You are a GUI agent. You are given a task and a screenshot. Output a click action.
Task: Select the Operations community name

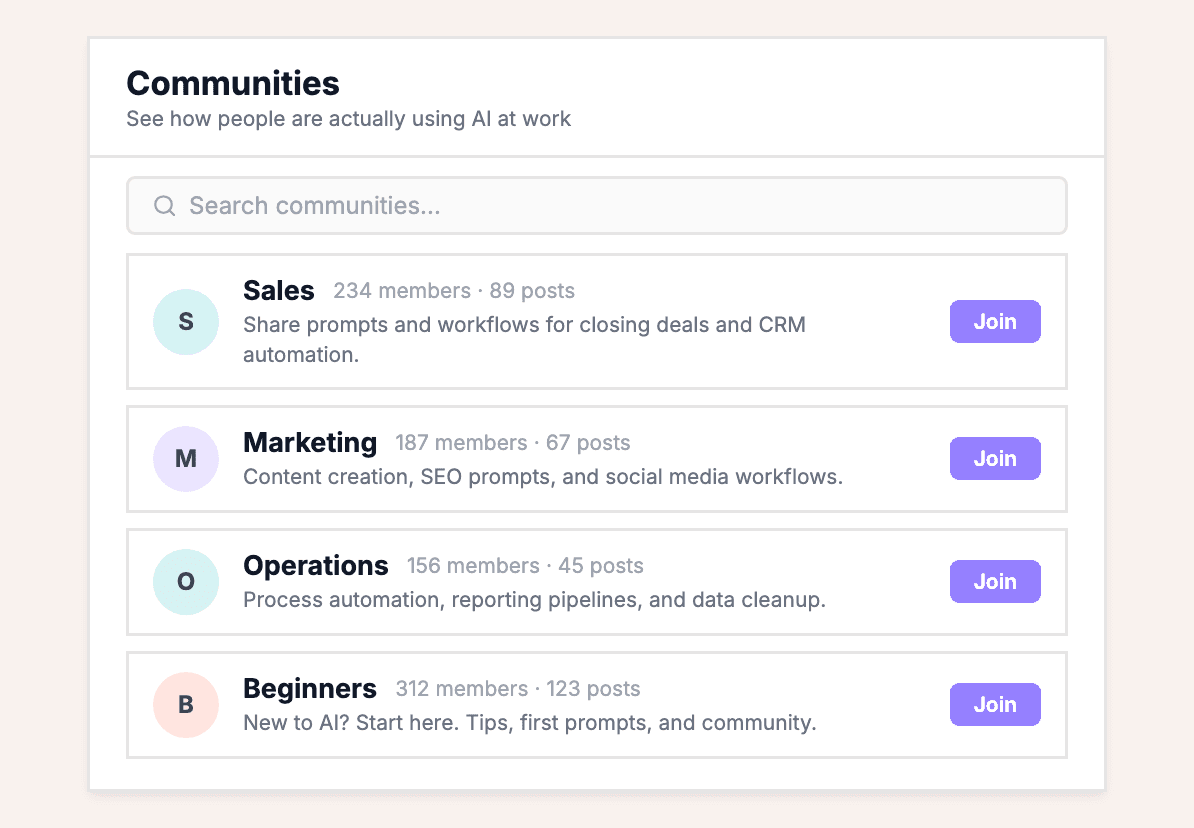[x=315, y=566]
